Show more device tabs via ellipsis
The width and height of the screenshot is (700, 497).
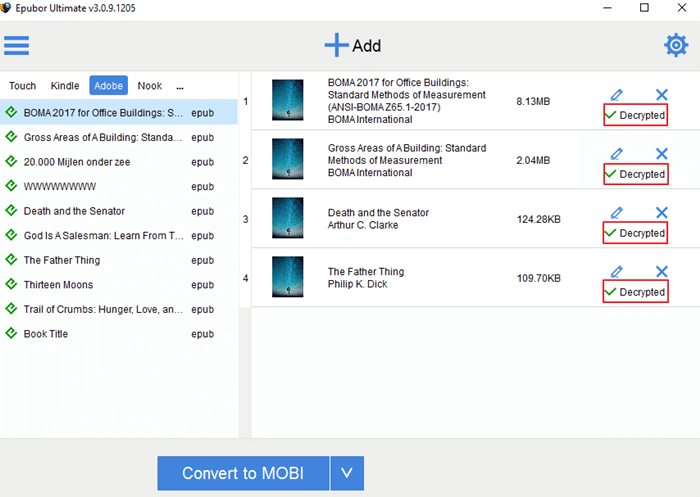click(180, 86)
